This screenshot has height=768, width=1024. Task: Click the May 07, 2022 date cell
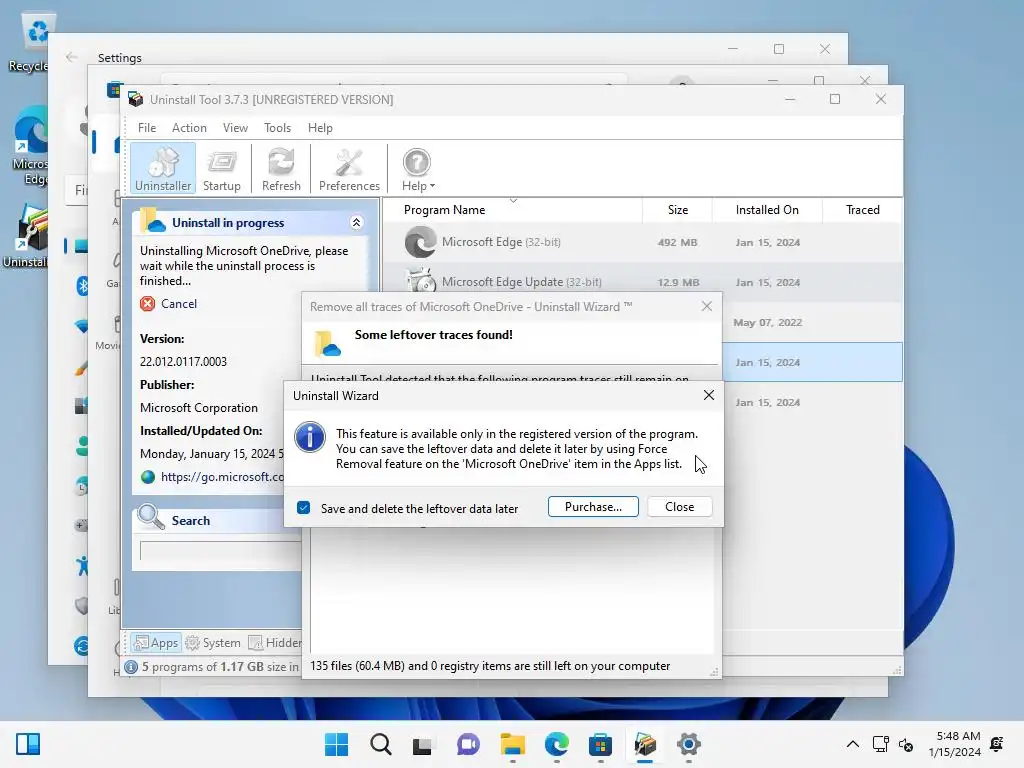767,323
